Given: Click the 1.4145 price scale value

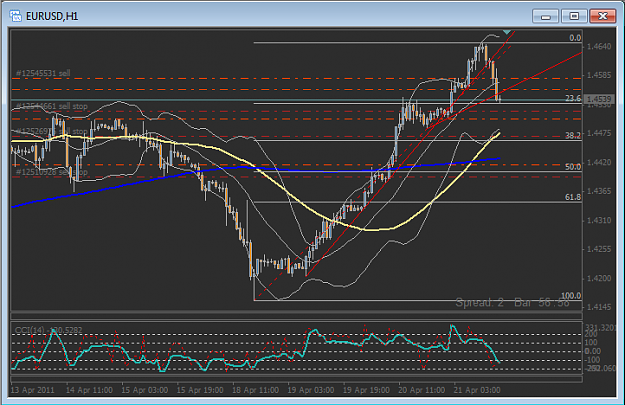Looking at the screenshot, I should point(599,307).
